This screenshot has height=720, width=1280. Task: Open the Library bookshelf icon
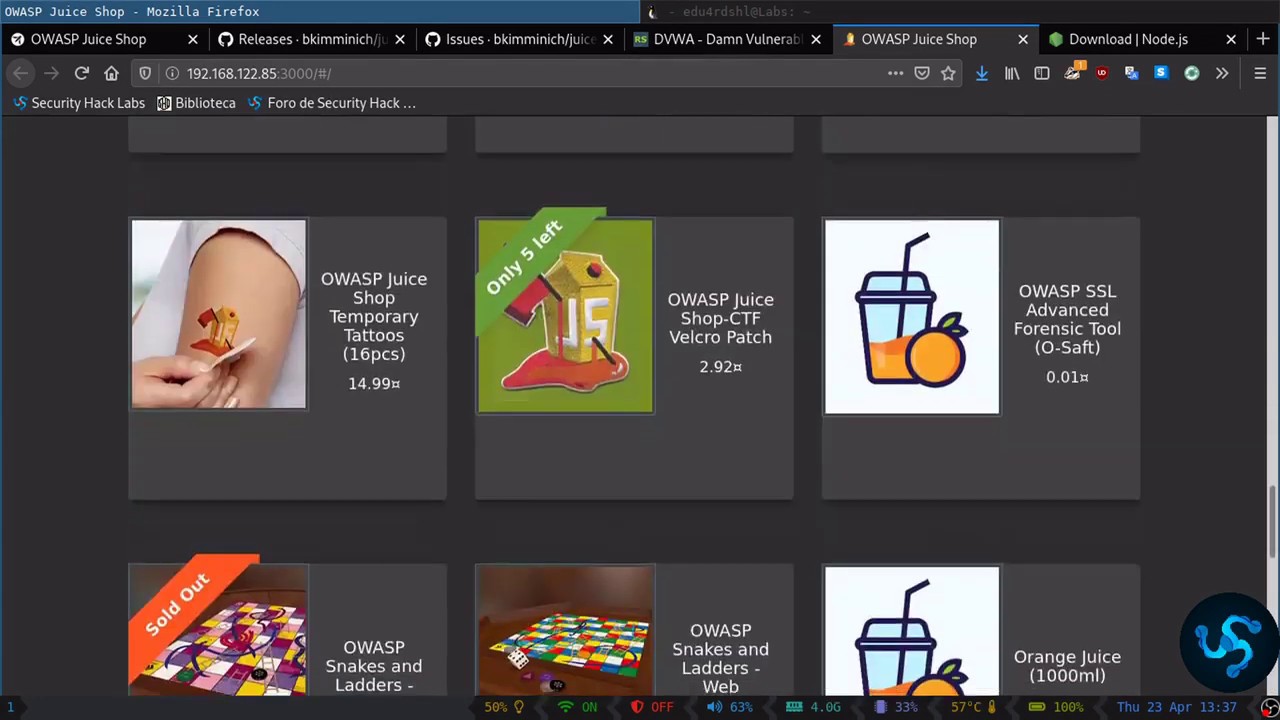[x=1012, y=73]
